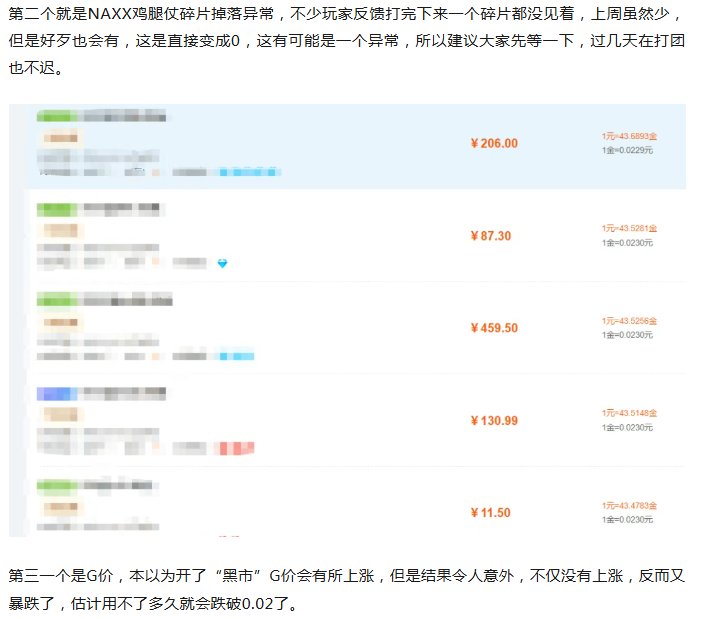
Task: Click the red badge in the ¥130.99 listing
Action: click(230, 447)
